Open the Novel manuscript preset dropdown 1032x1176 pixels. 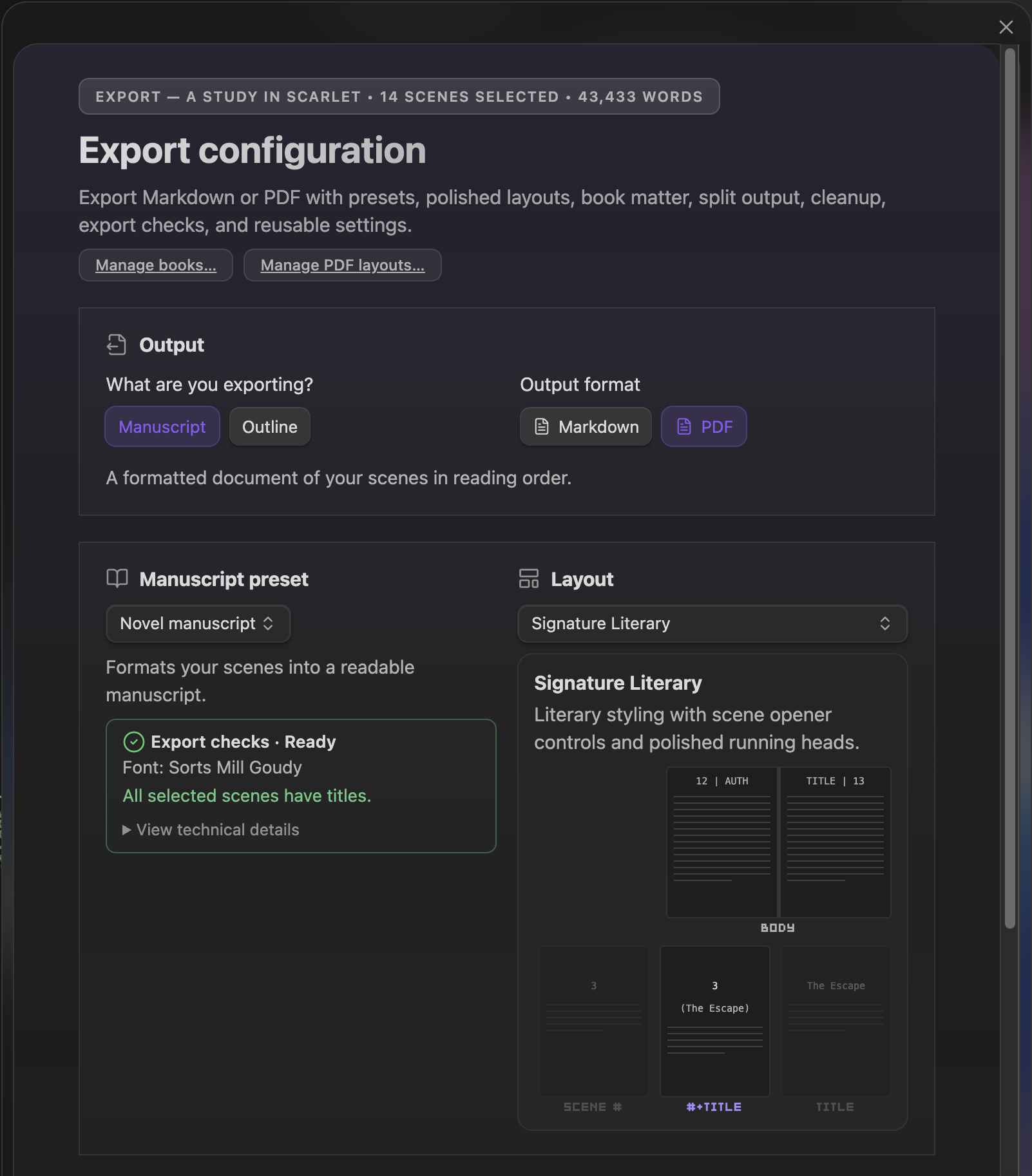click(x=198, y=623)
